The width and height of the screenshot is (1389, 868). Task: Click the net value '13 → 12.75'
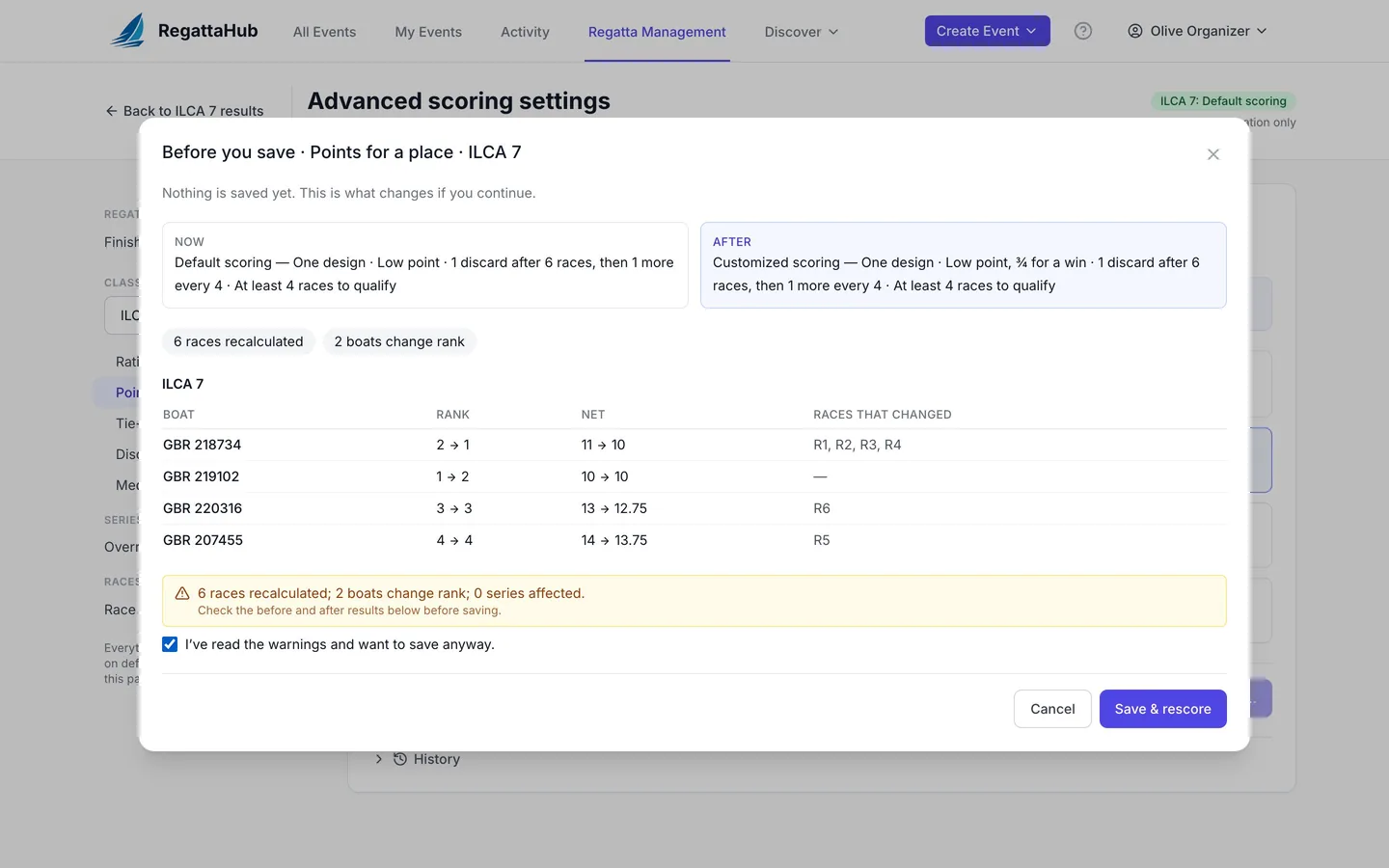pos(614,508)
